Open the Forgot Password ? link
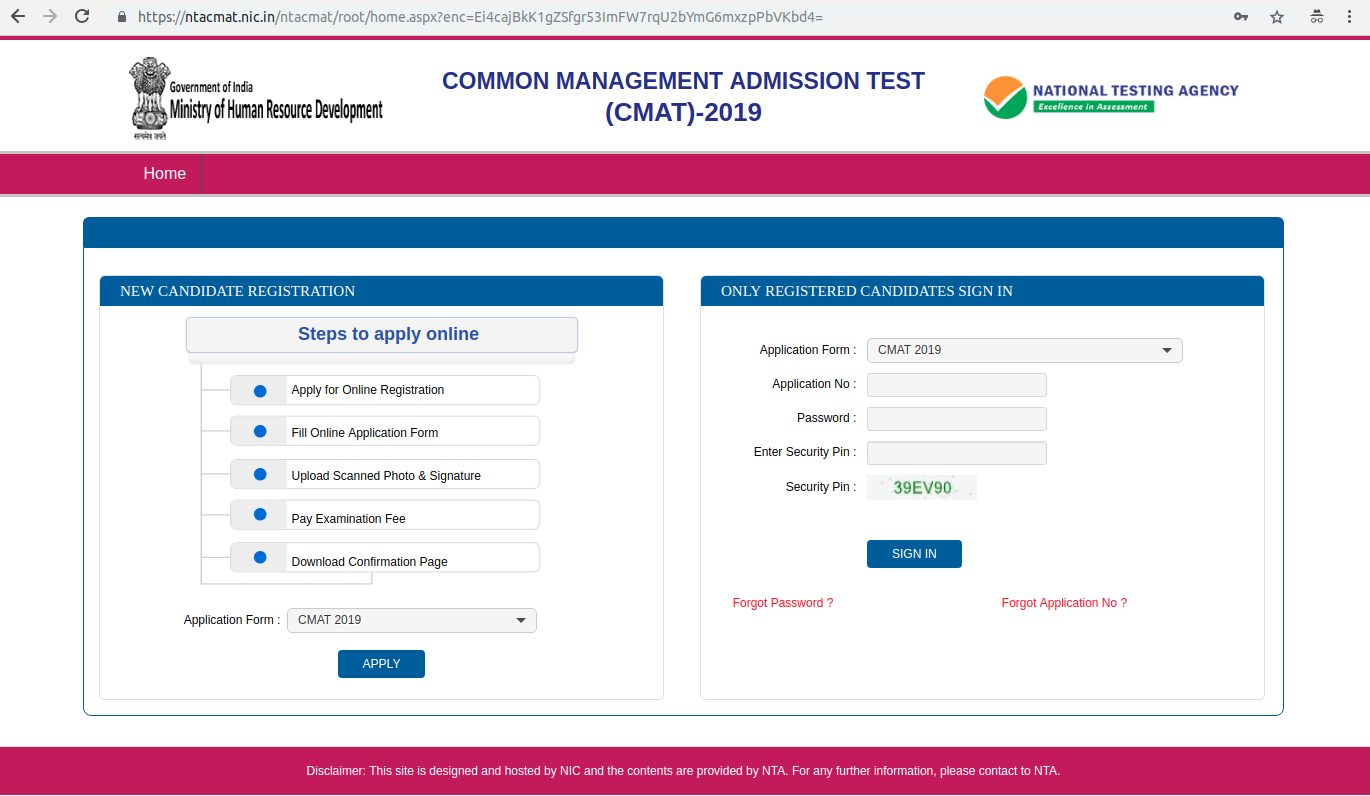The image size is (1370, 796). tap(783, 603)
